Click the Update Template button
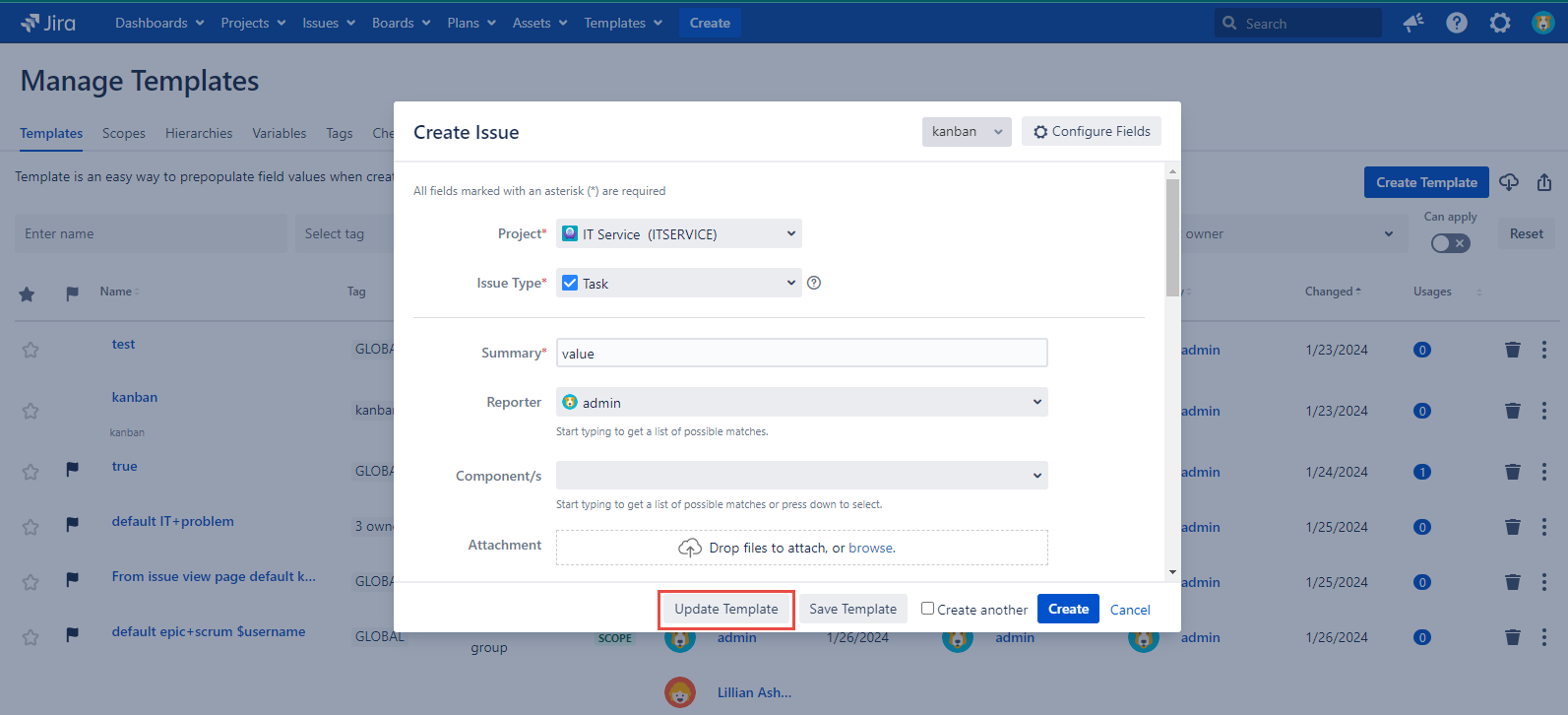Viewport: 1568px width, 715px height. [x=726, y=609]
